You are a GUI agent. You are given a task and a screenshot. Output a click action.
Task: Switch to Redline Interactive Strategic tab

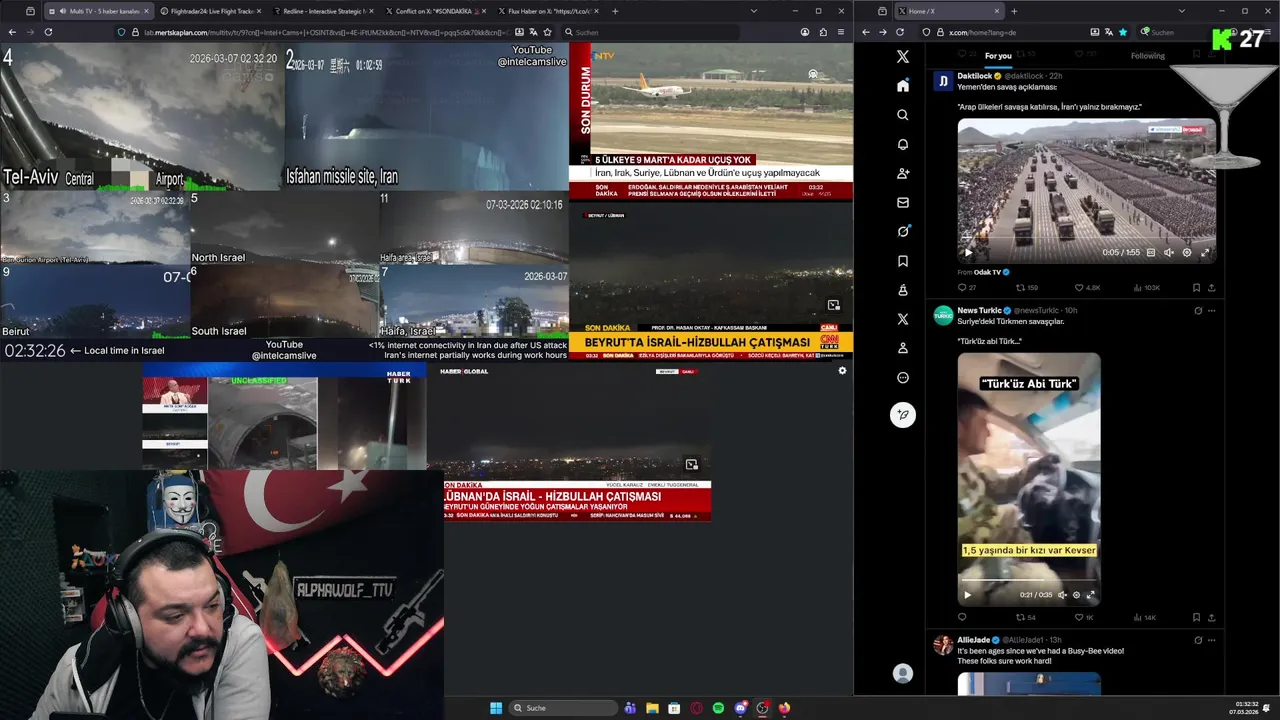325,11
